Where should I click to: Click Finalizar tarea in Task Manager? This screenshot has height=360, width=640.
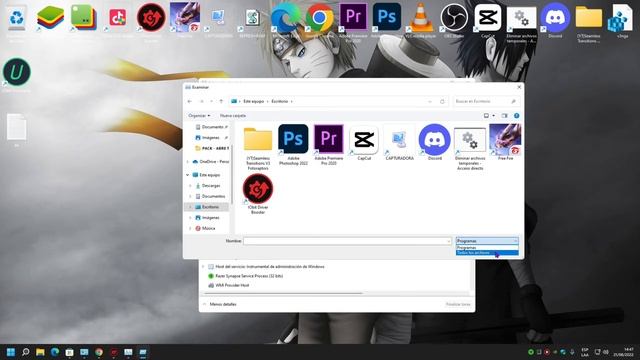(x=458, y=304)
